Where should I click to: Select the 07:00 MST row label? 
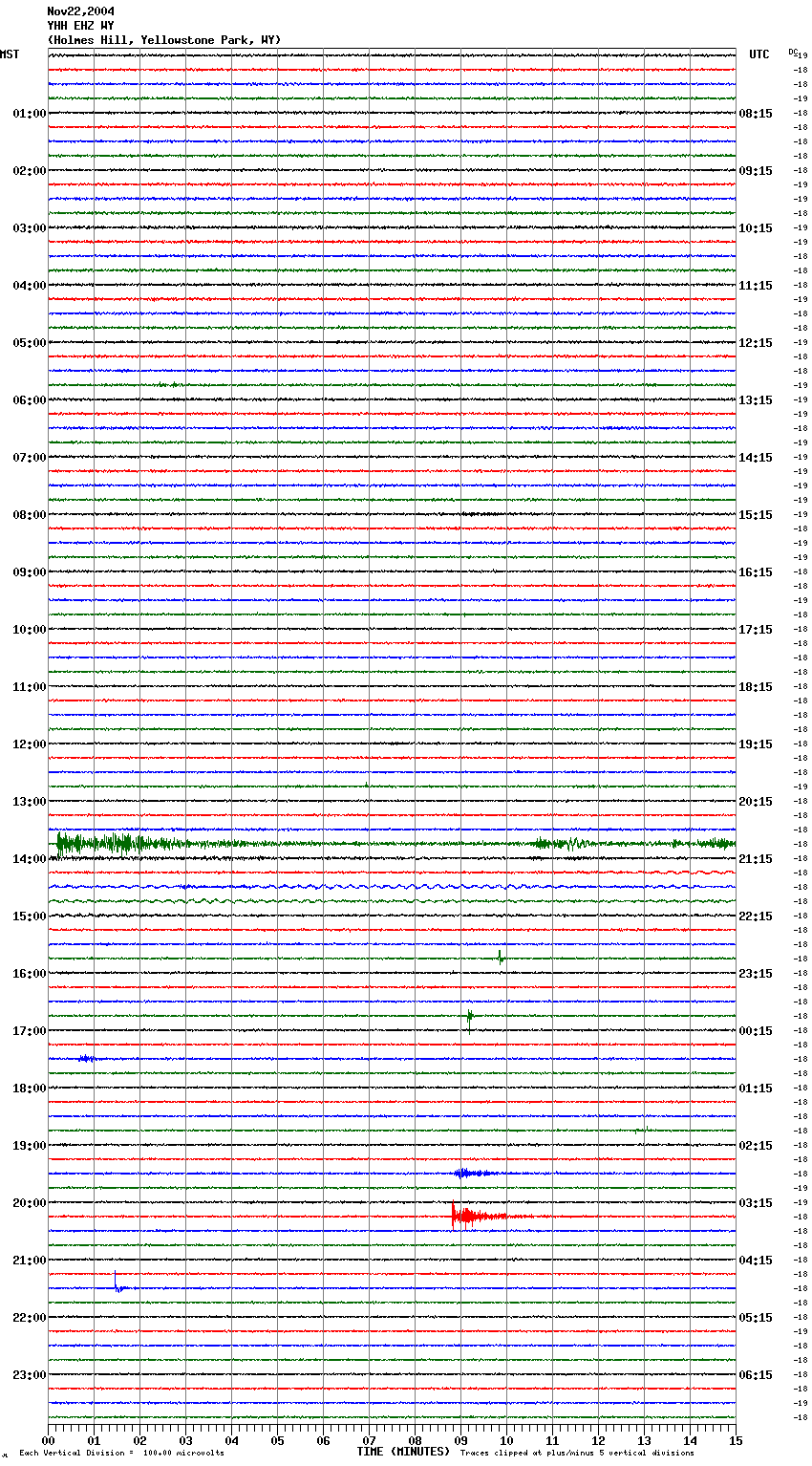pyautogui.click(x=29, y=458)
